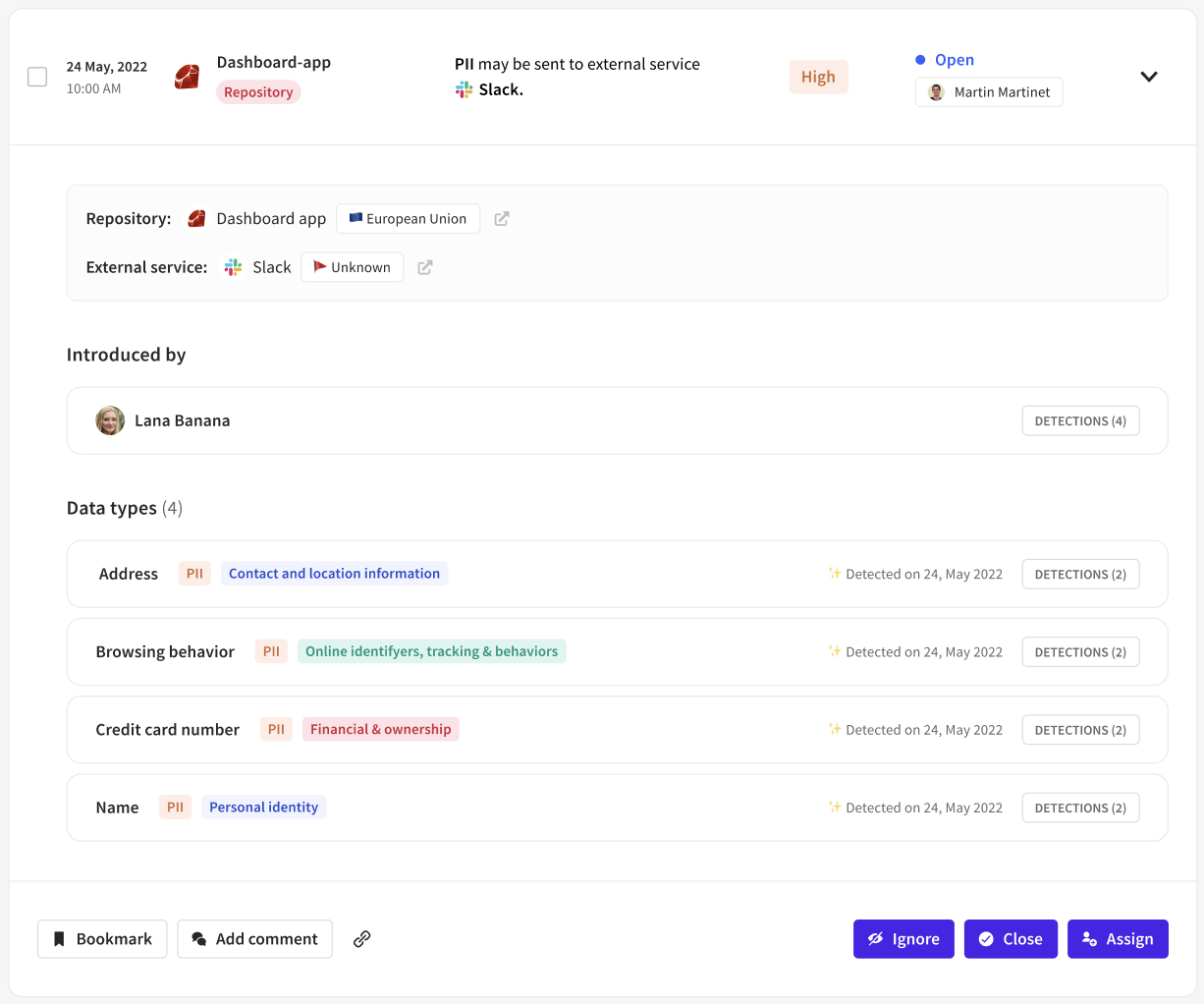
Task: Click the High severity badge
Action: click(818, 77)
